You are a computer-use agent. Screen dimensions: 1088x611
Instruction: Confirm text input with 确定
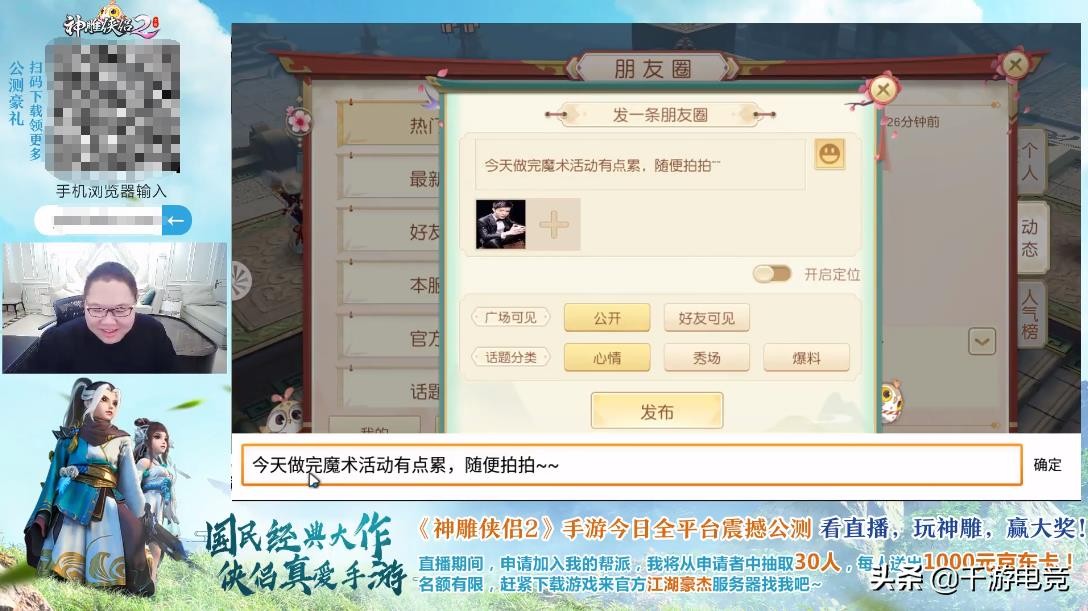(x=1048, y=465)
